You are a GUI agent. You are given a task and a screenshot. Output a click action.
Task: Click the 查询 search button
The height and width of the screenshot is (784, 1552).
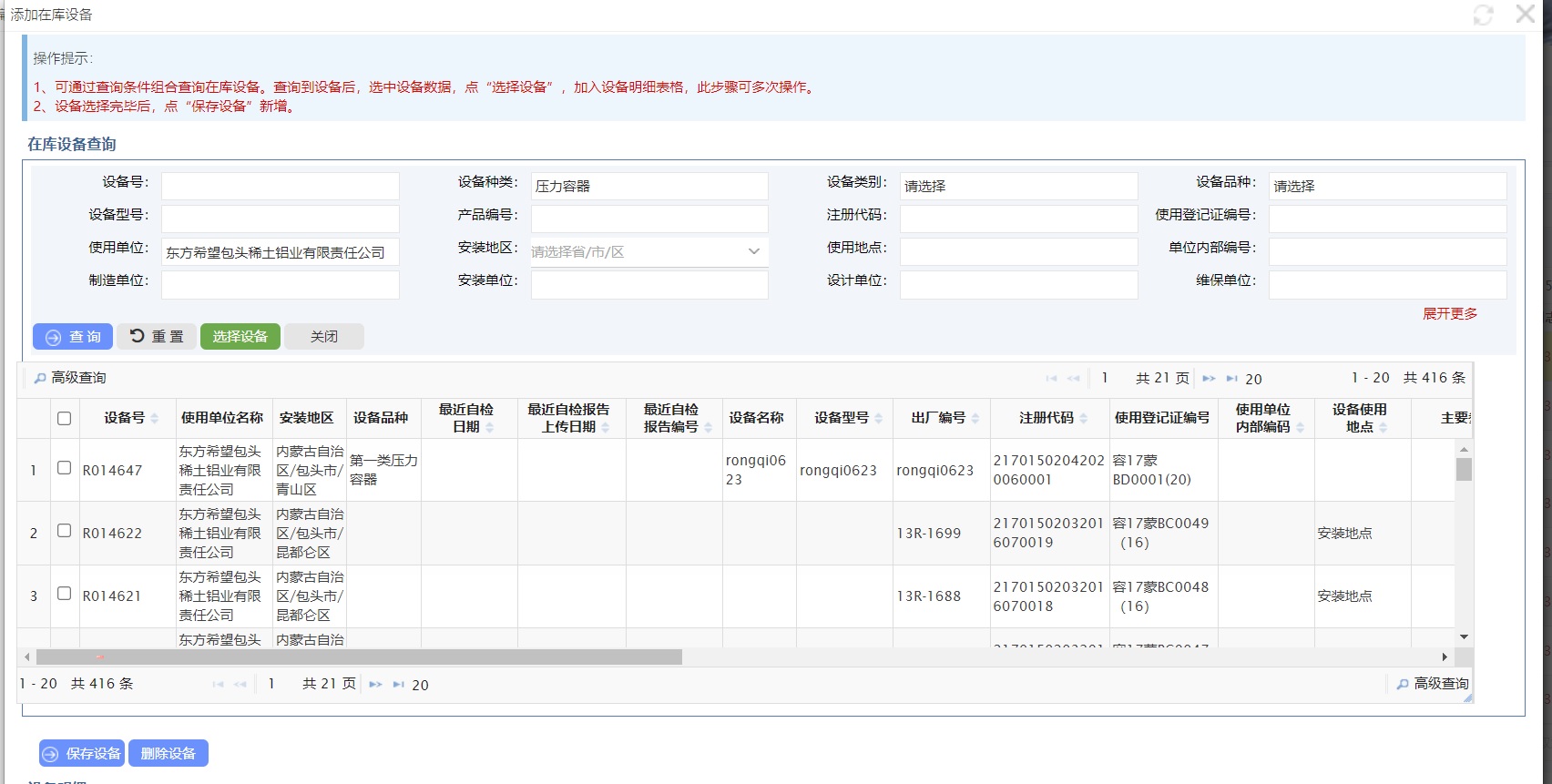click(73, 336)
